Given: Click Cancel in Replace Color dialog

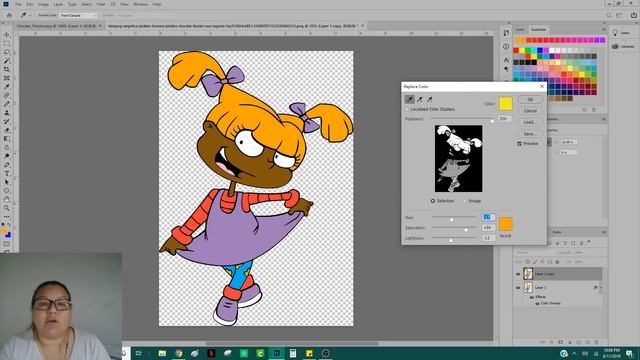Looking at the screenshot, I should click(x=530, y=111).
